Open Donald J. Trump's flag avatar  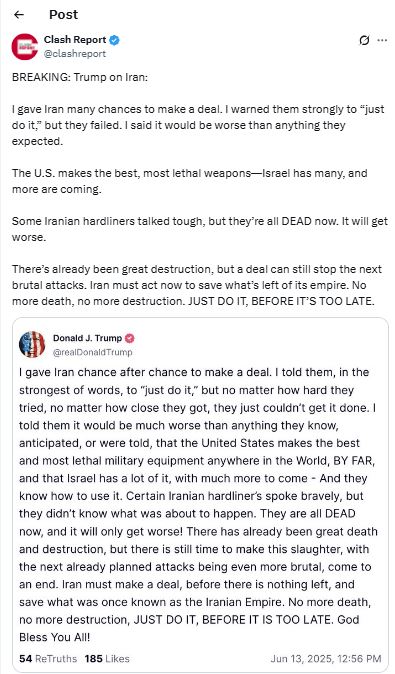click(x=32, y=344)
